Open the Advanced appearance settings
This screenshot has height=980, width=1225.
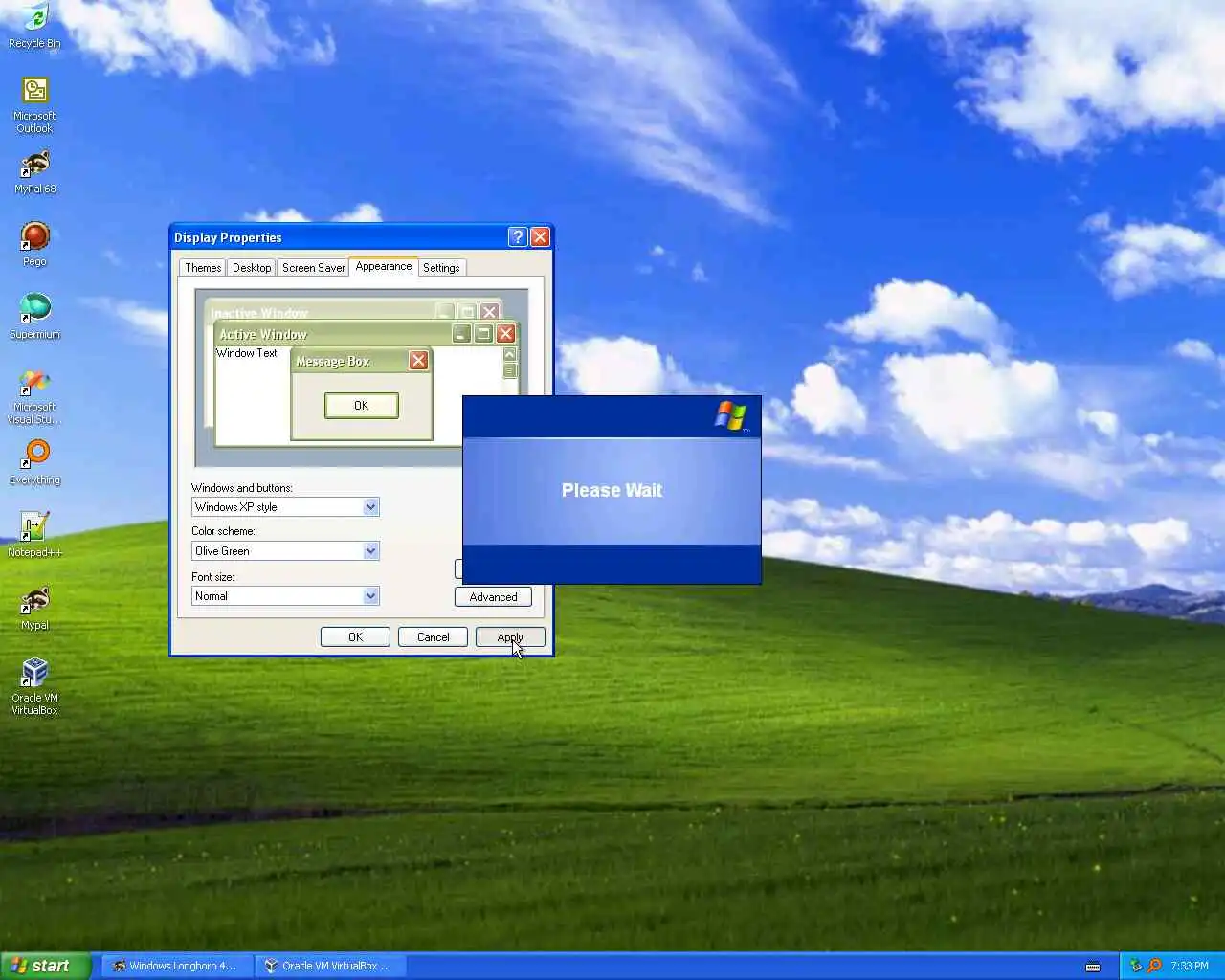493,597
